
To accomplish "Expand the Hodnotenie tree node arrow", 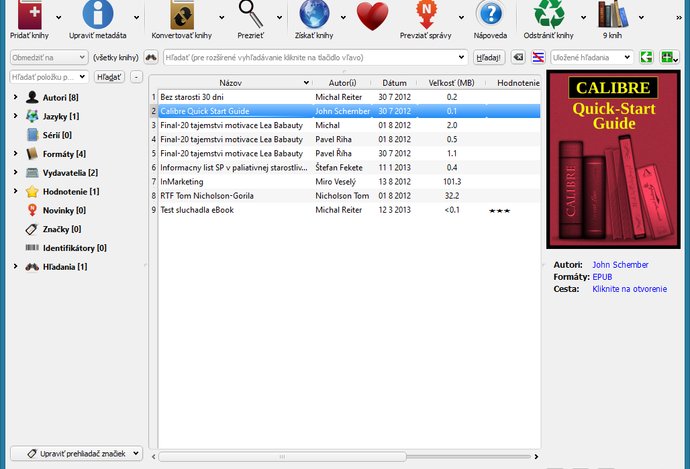I will 15,191.
